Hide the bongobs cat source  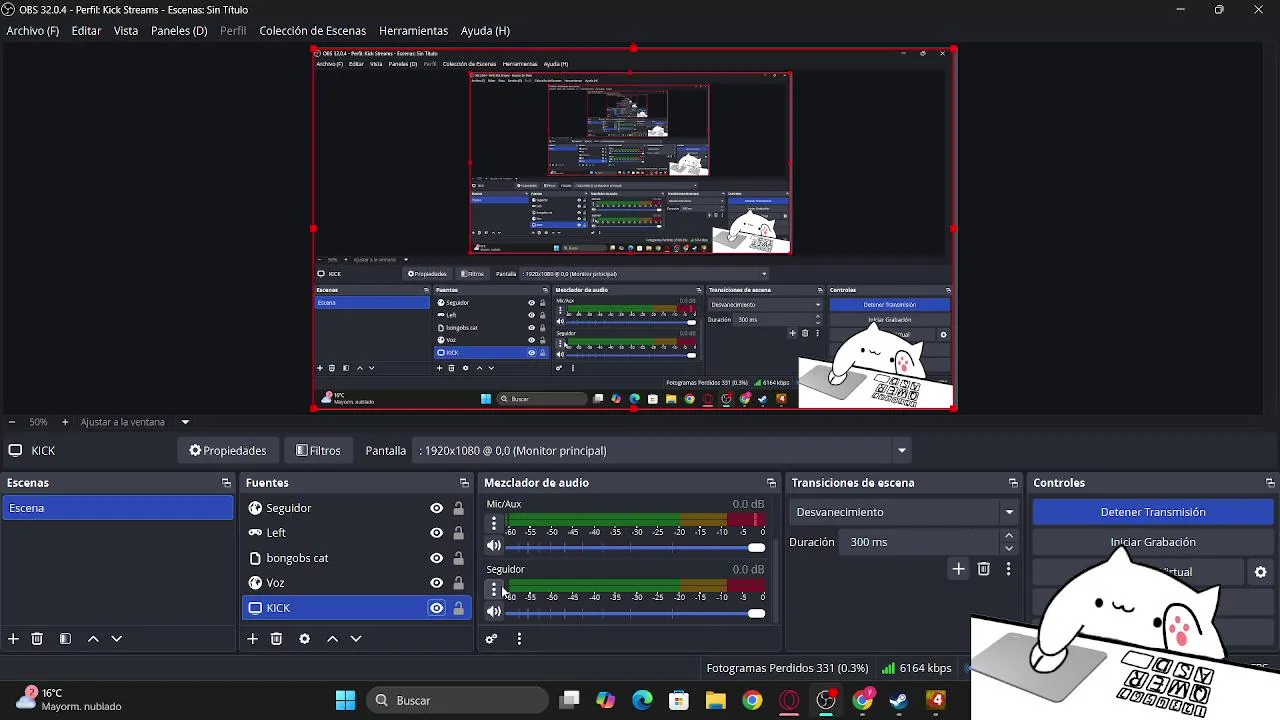click(x=436, y=558)
